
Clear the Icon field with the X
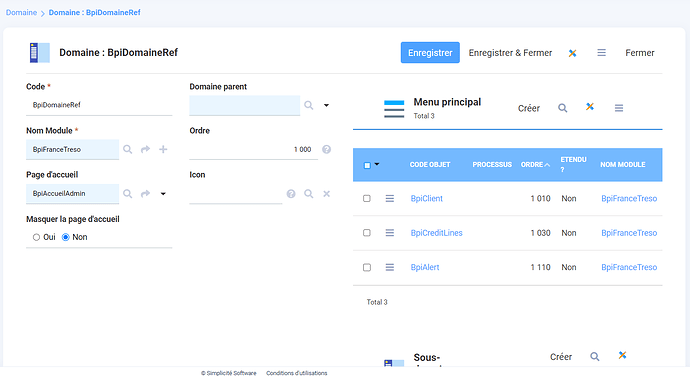click(327, 194)
